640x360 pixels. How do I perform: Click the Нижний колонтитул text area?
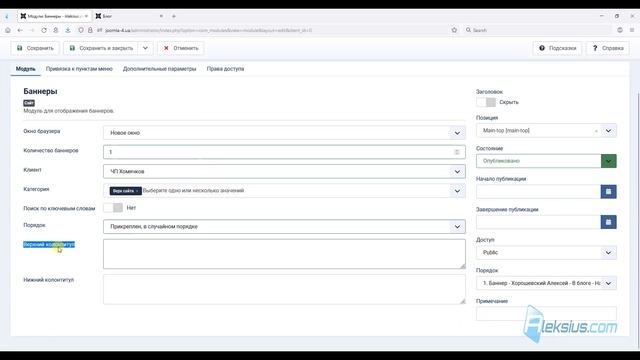click(x=284, y=289)
